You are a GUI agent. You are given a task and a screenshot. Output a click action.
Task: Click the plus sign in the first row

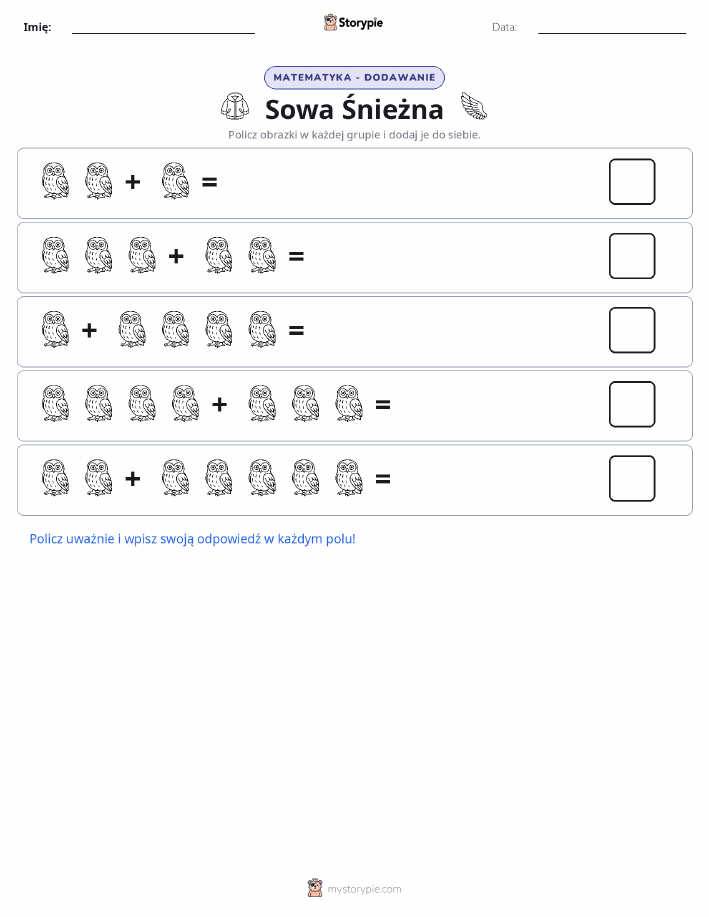[x=133, y=182]
